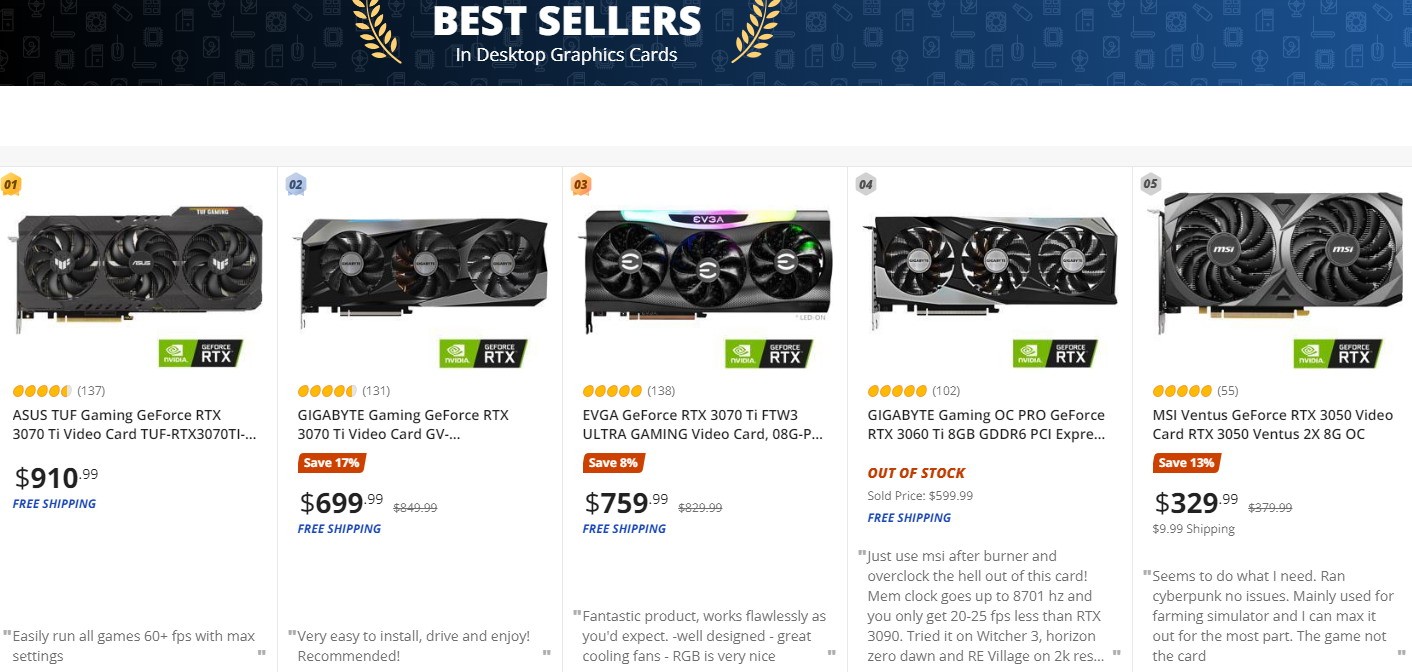Click the 05 rank badge icon
The image size is (1412, 672).
[1151, 184]
